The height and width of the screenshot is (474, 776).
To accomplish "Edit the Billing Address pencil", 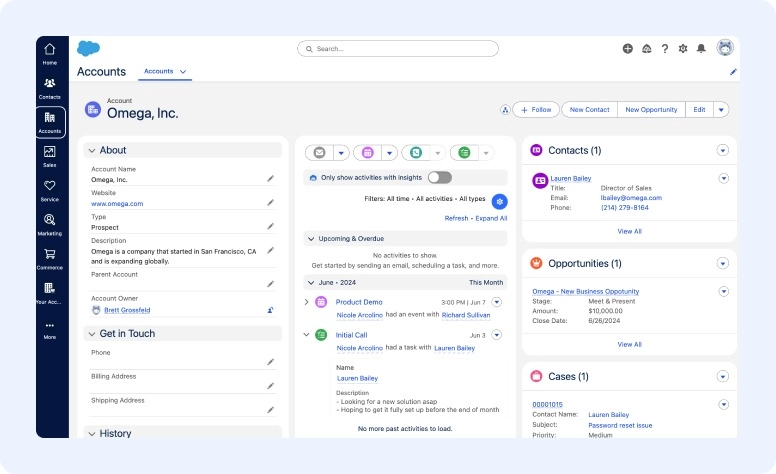I will click(270, 386).
